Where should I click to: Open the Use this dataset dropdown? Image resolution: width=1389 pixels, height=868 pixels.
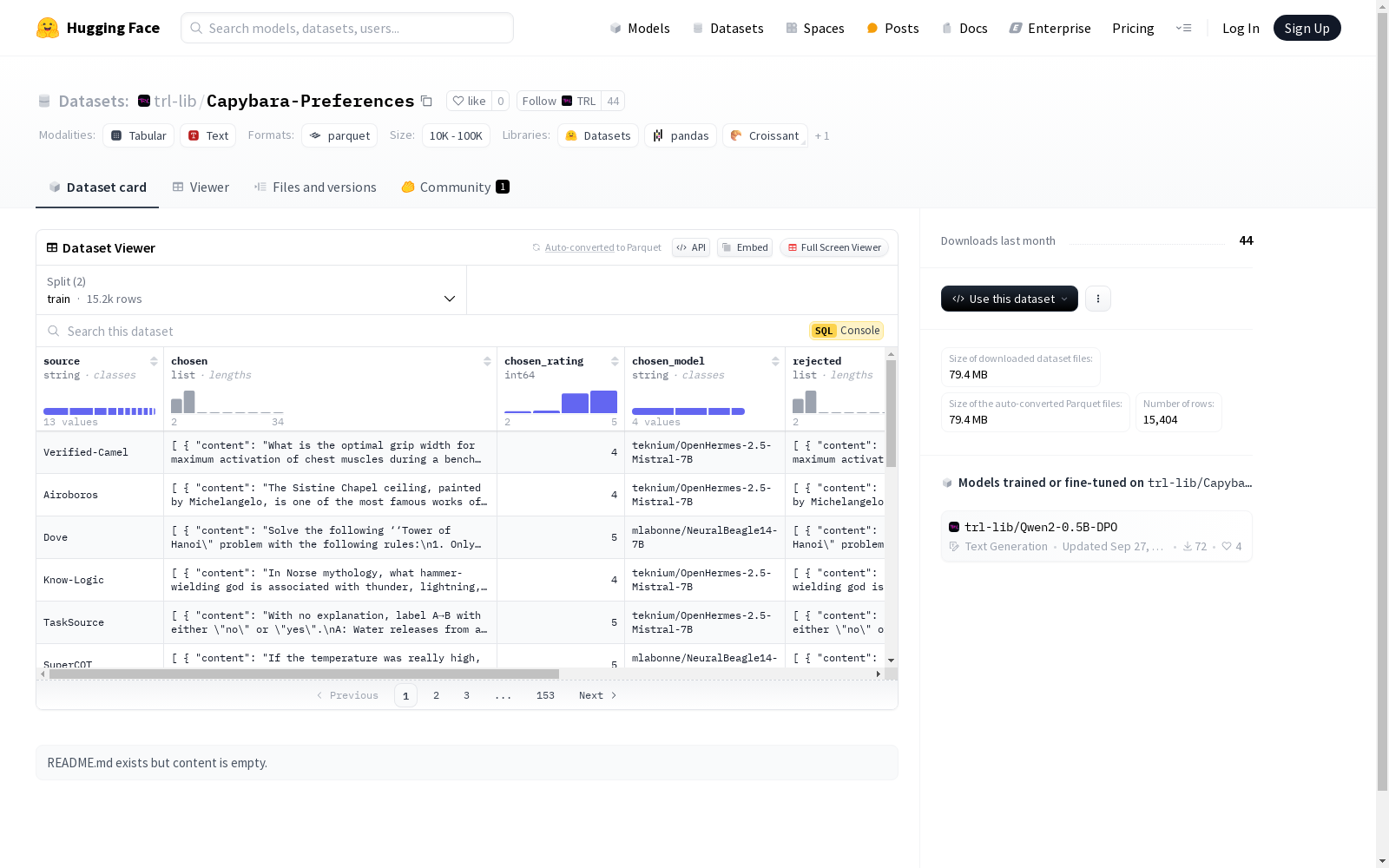(1009, 299)
